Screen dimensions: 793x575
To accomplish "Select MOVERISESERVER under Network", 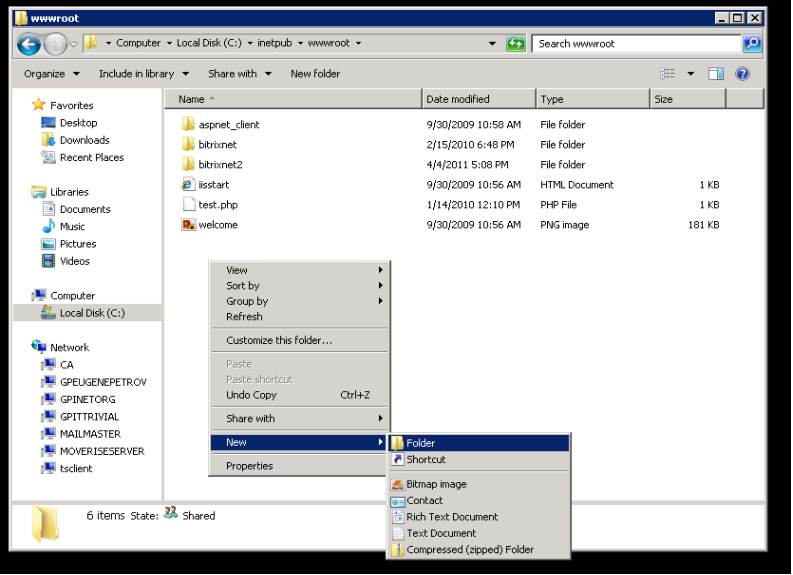I will point(102,451).
